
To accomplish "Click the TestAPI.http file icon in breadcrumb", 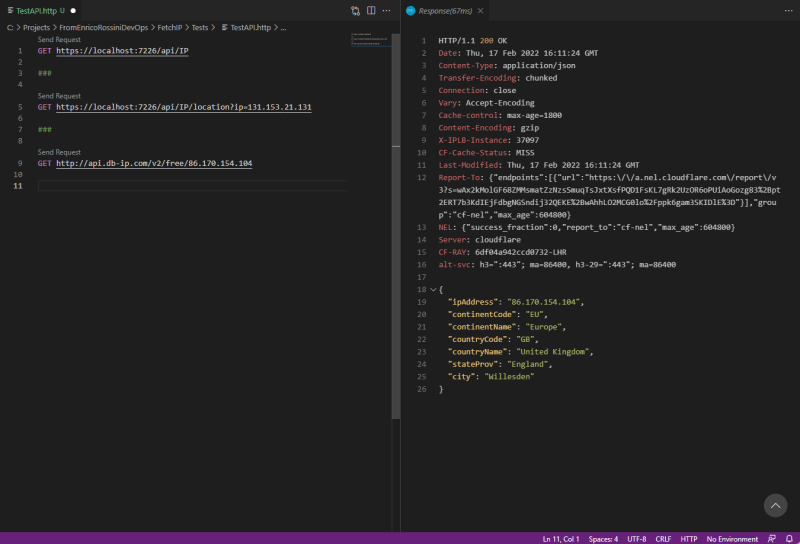I will point(224,28).
